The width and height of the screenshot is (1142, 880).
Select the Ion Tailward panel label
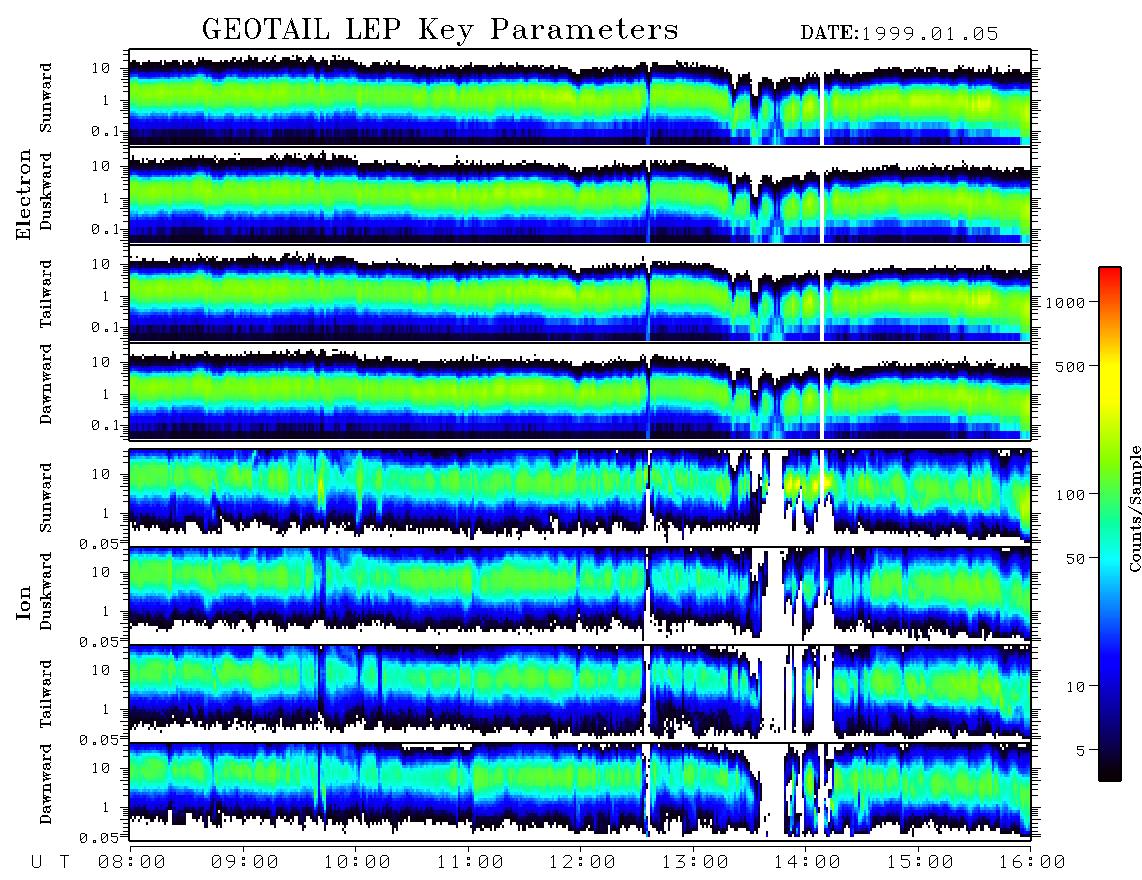pyautogui.click(x=46, y=694)
